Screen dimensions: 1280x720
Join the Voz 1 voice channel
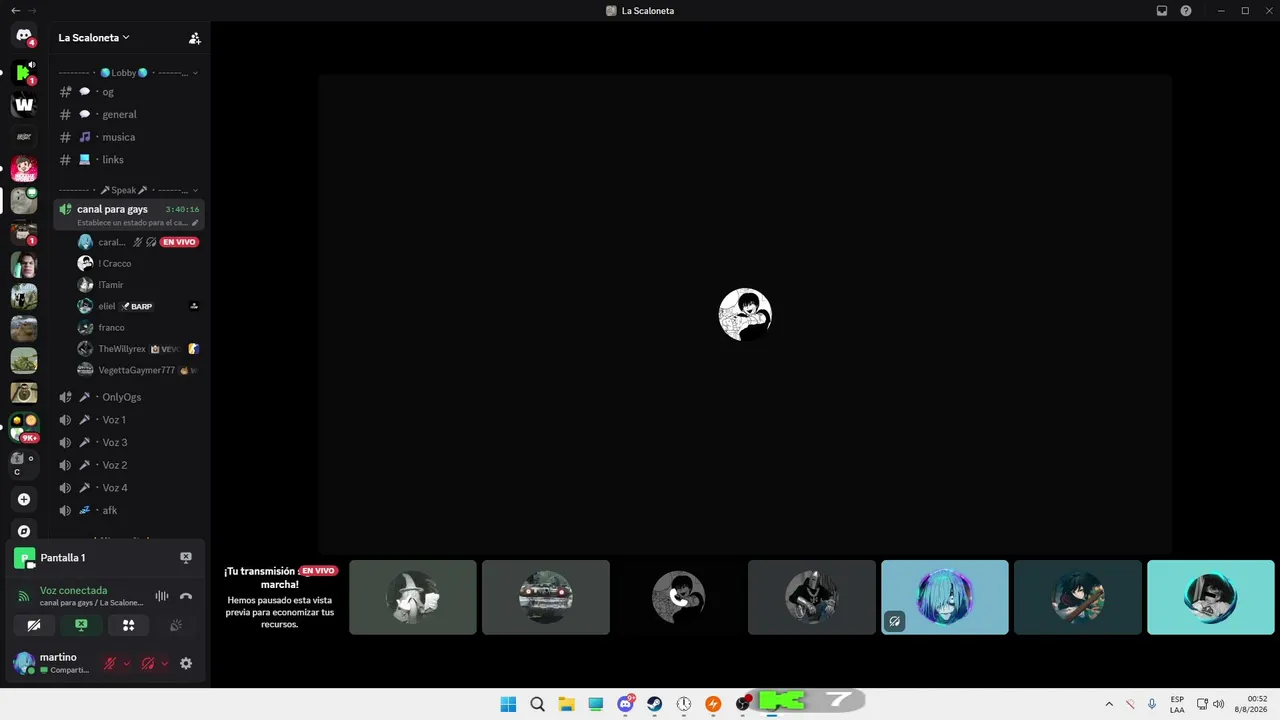tap(130, 420)
